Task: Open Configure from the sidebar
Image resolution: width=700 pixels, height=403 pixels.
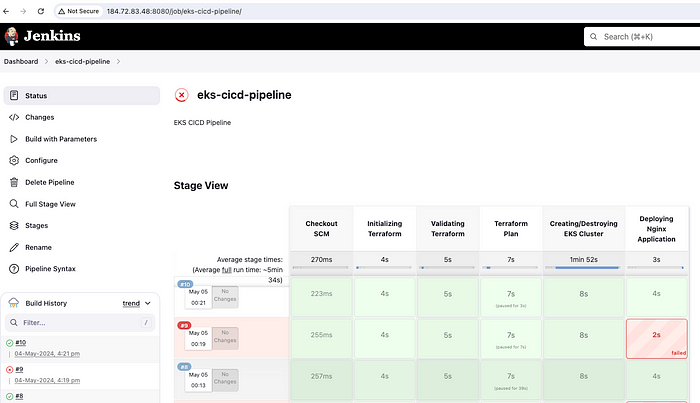Action: pos(41,160)
